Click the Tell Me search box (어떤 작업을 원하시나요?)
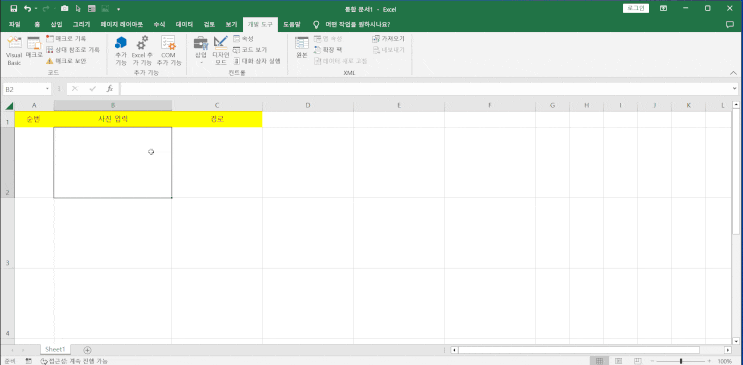Viewport: 743px width, 365px height. [x=357, y=24]
